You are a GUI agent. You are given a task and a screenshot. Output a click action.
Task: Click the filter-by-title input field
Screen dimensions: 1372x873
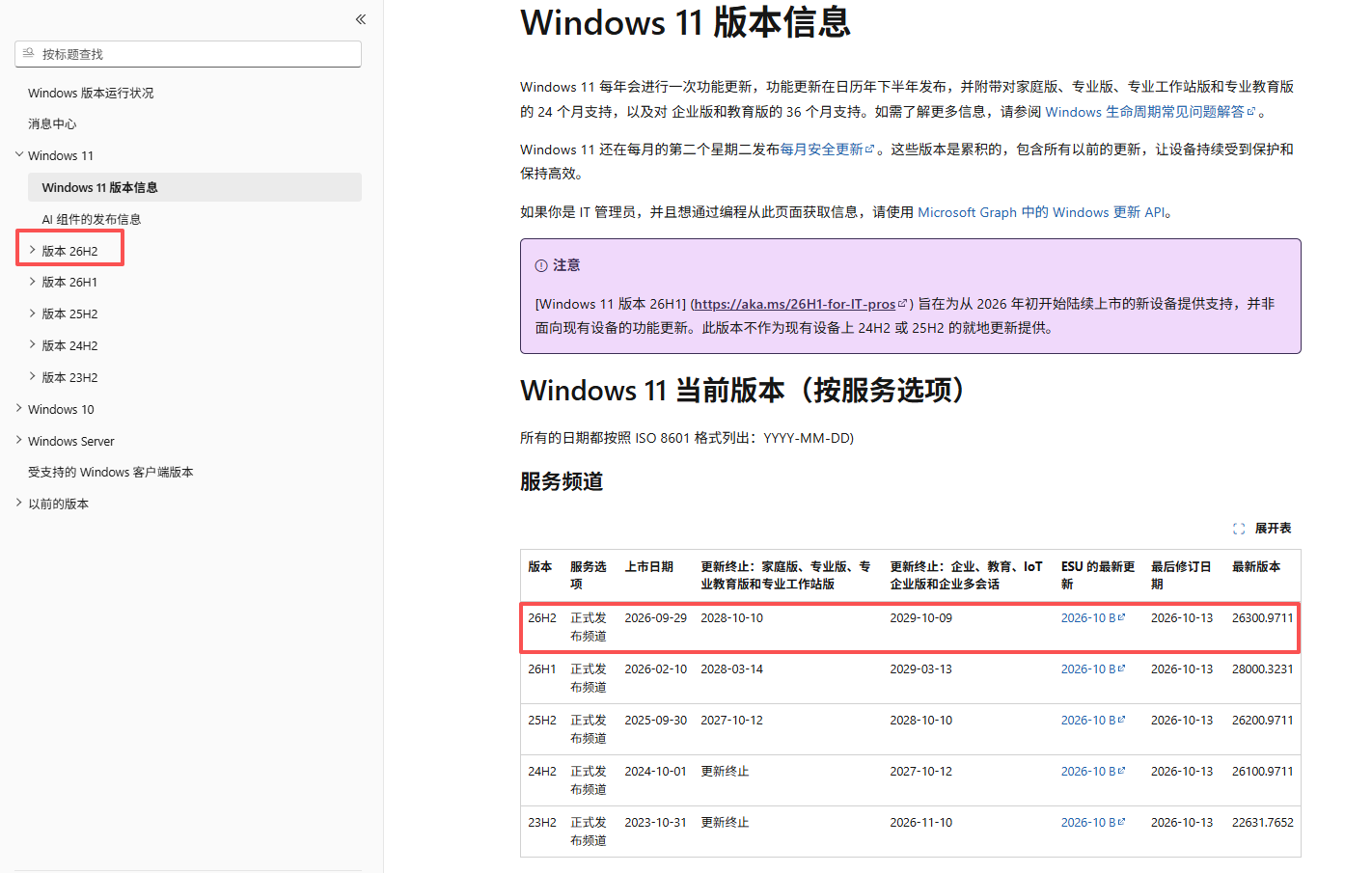point(188,54)
